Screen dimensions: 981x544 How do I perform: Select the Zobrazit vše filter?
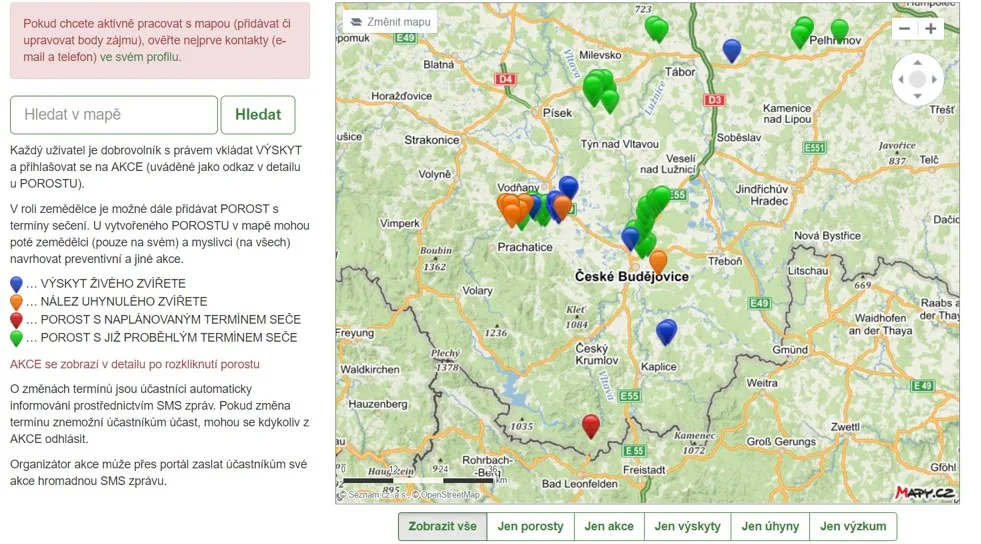point(442,526)
